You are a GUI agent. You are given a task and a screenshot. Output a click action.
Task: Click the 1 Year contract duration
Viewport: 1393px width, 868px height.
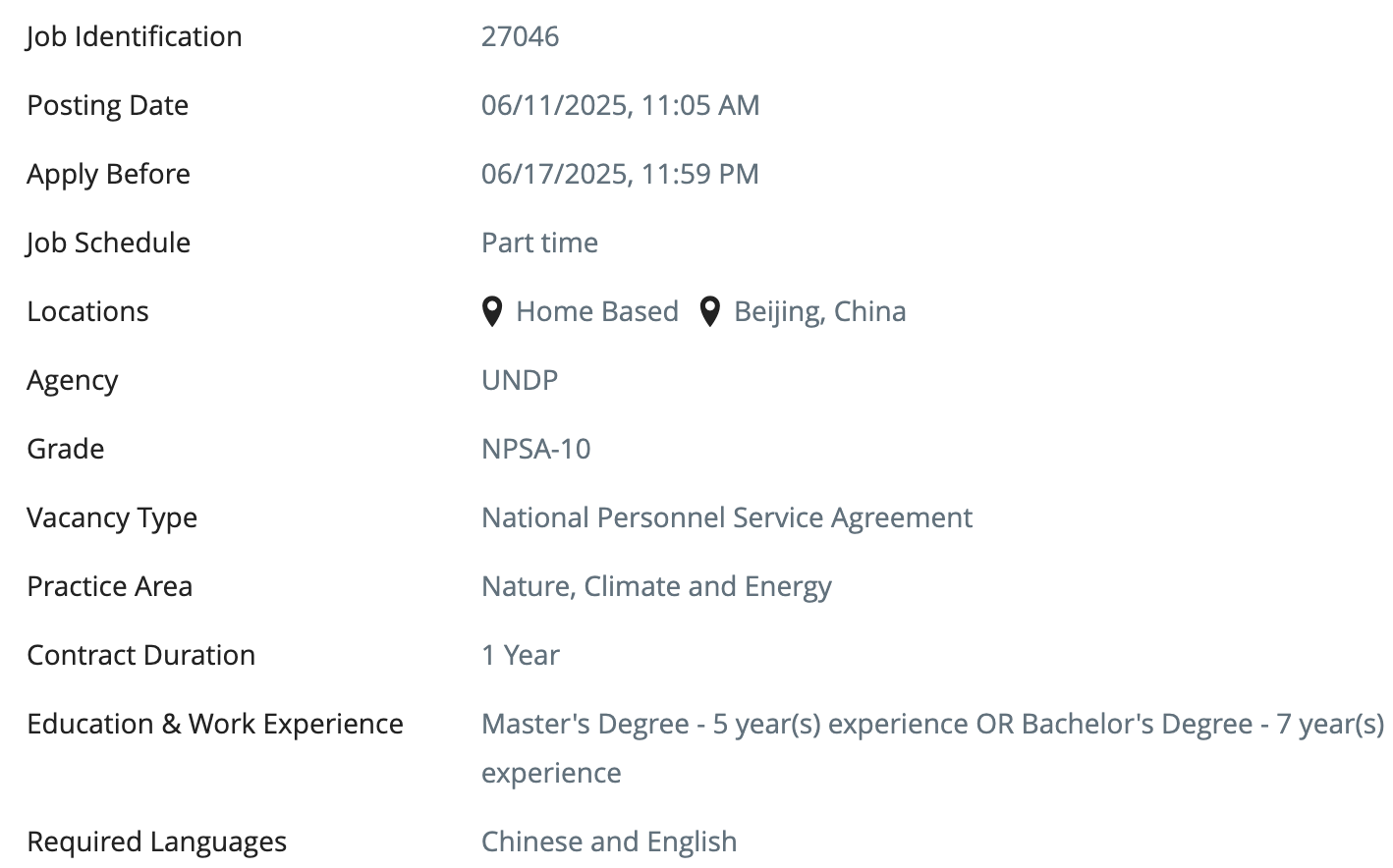521,655
